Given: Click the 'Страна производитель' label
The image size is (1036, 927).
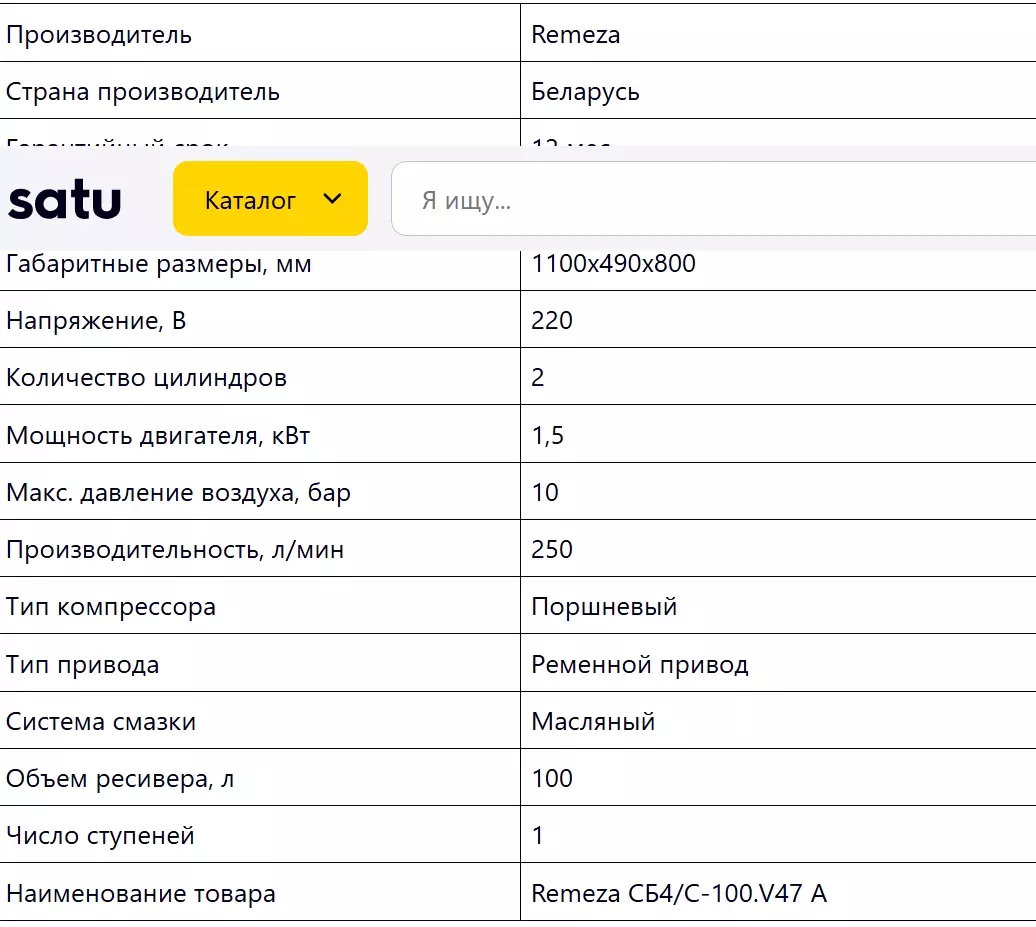Looking at the screenshot, I should point(143,92).
